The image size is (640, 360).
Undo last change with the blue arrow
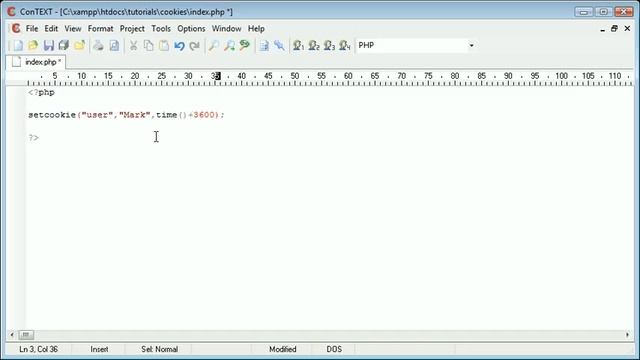179,45
